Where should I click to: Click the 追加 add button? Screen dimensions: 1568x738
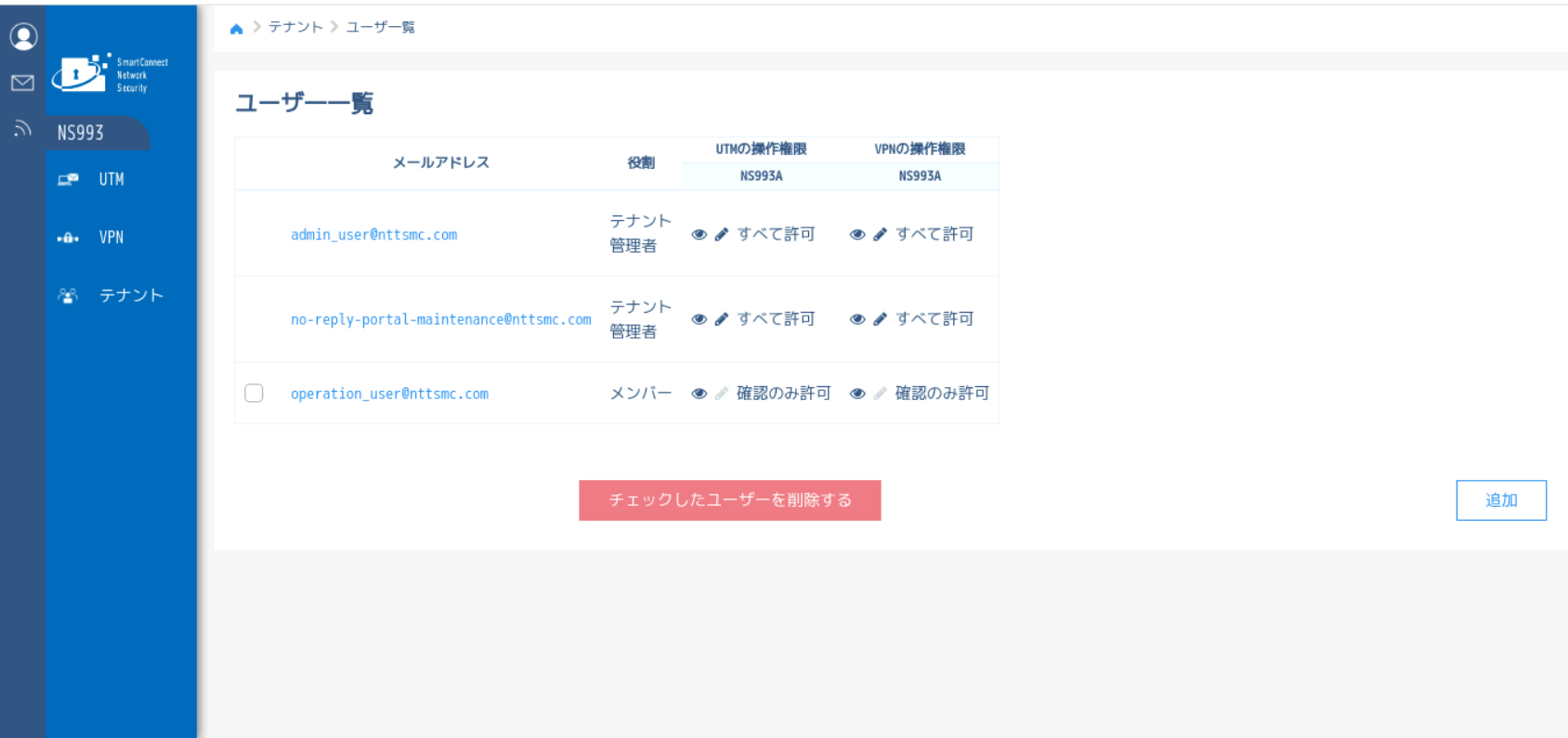pyautogui.click(x=1501, y=500)
